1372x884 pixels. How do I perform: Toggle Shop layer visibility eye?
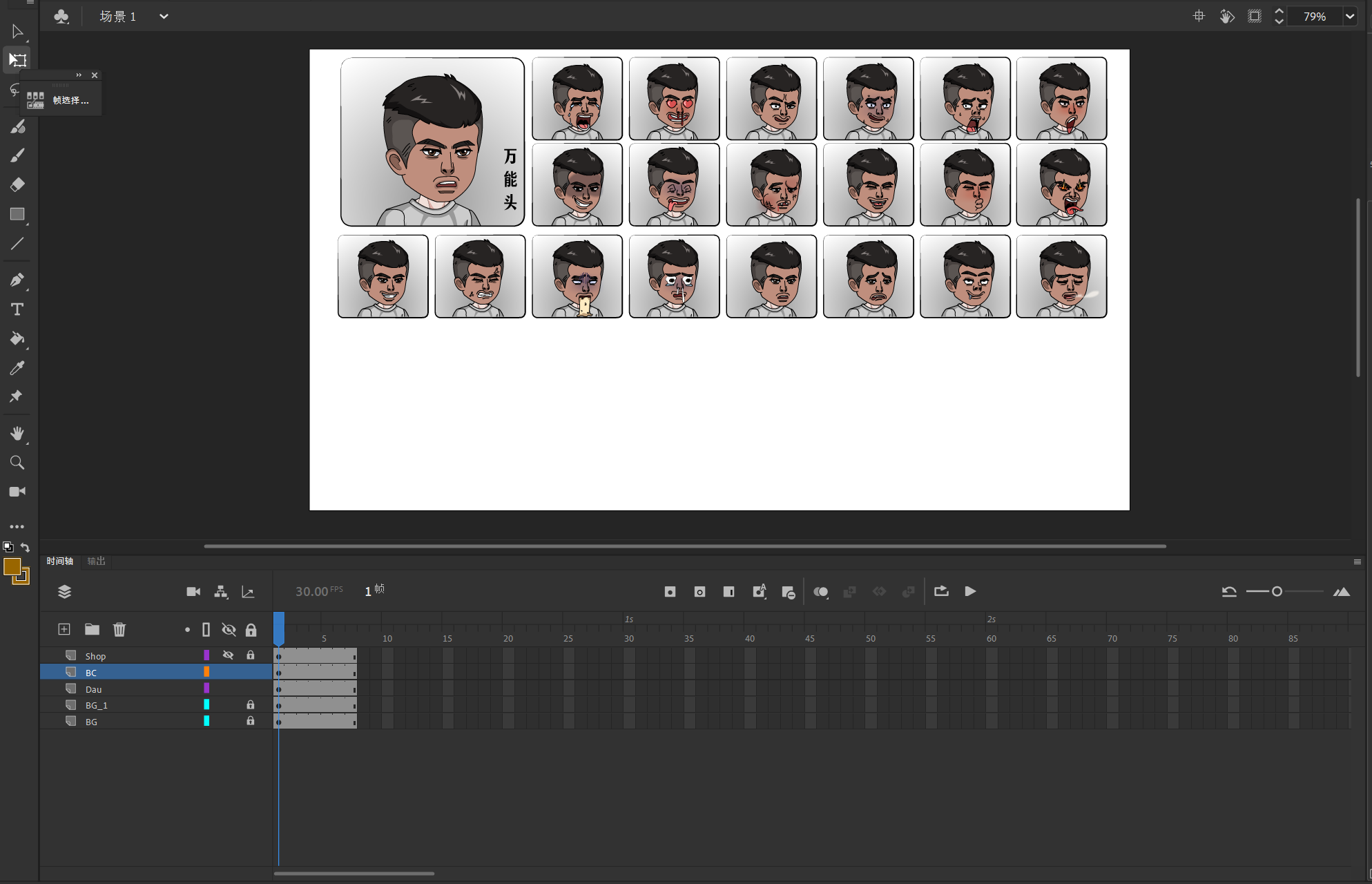(x=228, y=655)
